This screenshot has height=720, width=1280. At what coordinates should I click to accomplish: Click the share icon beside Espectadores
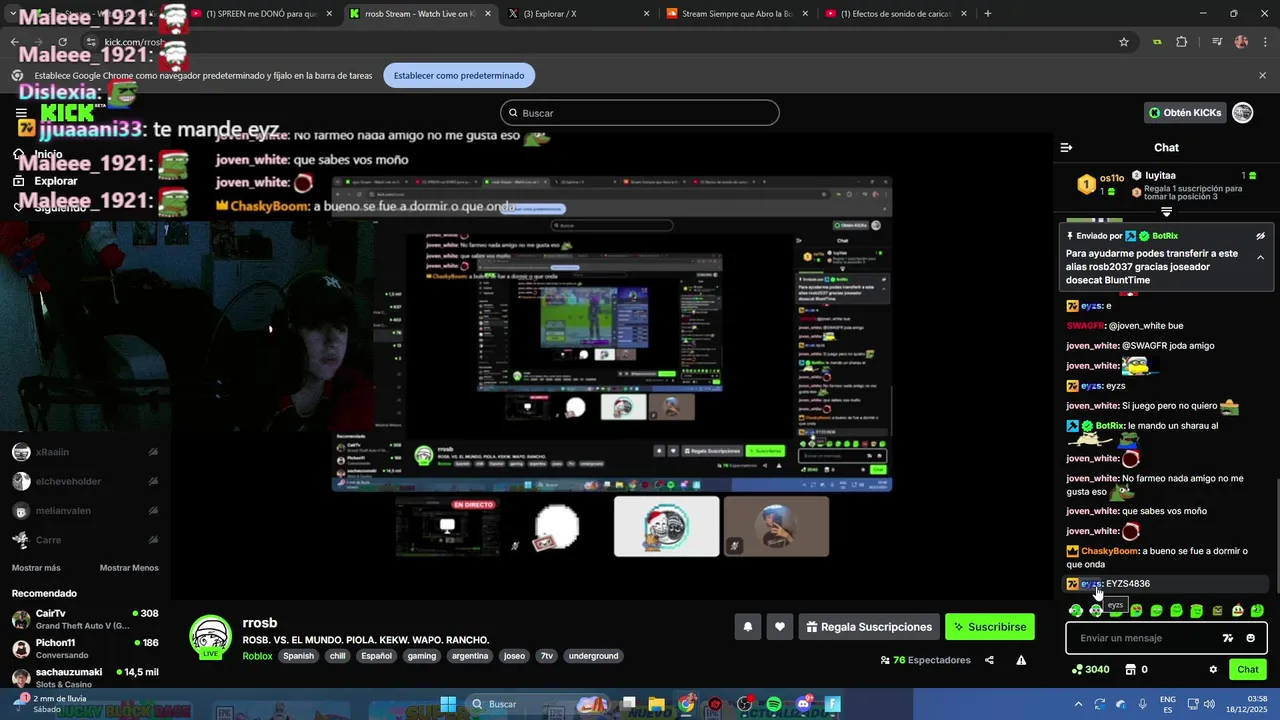pyautogui.click(x=989, y=660)
